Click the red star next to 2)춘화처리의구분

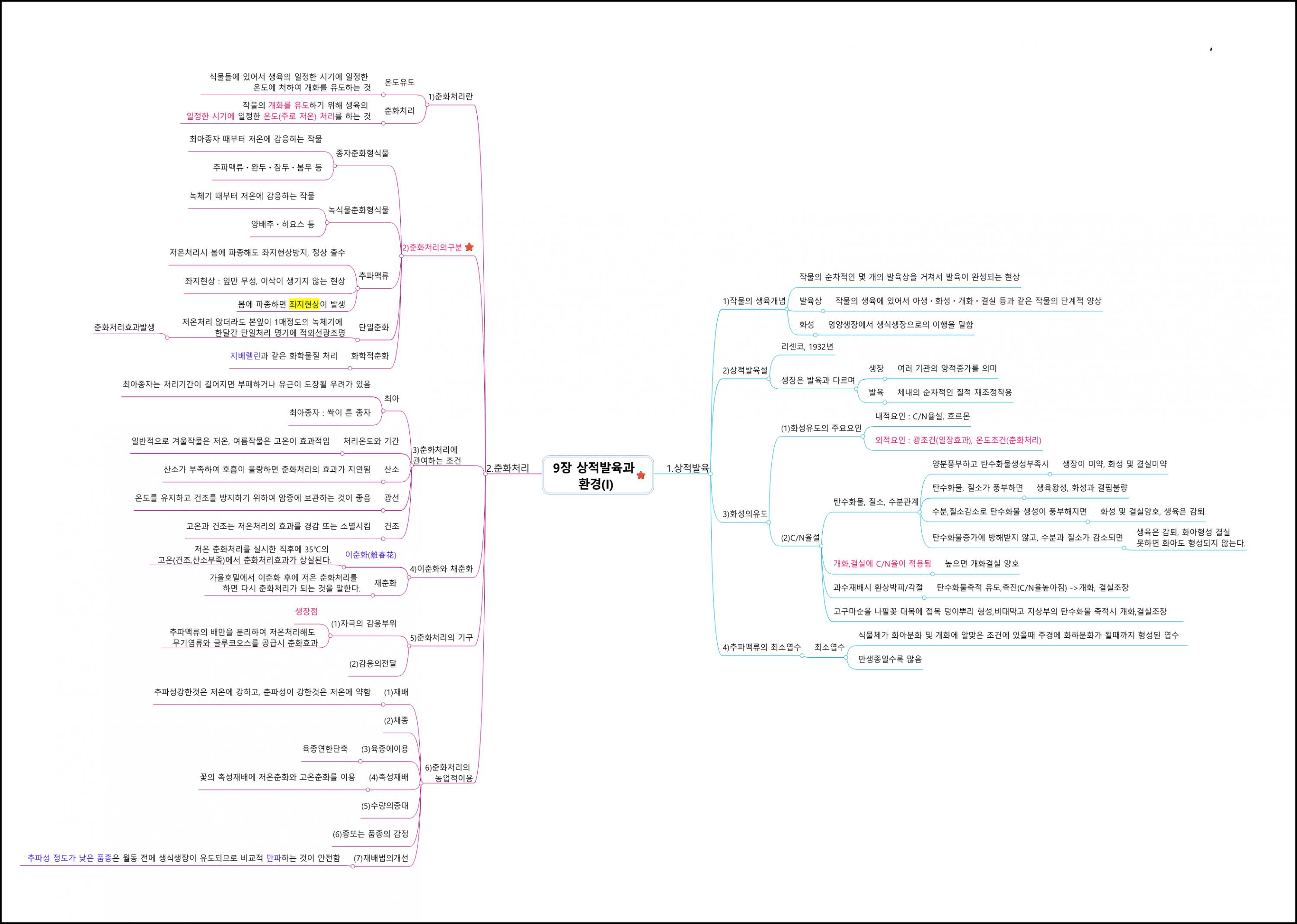coord(470,247)
